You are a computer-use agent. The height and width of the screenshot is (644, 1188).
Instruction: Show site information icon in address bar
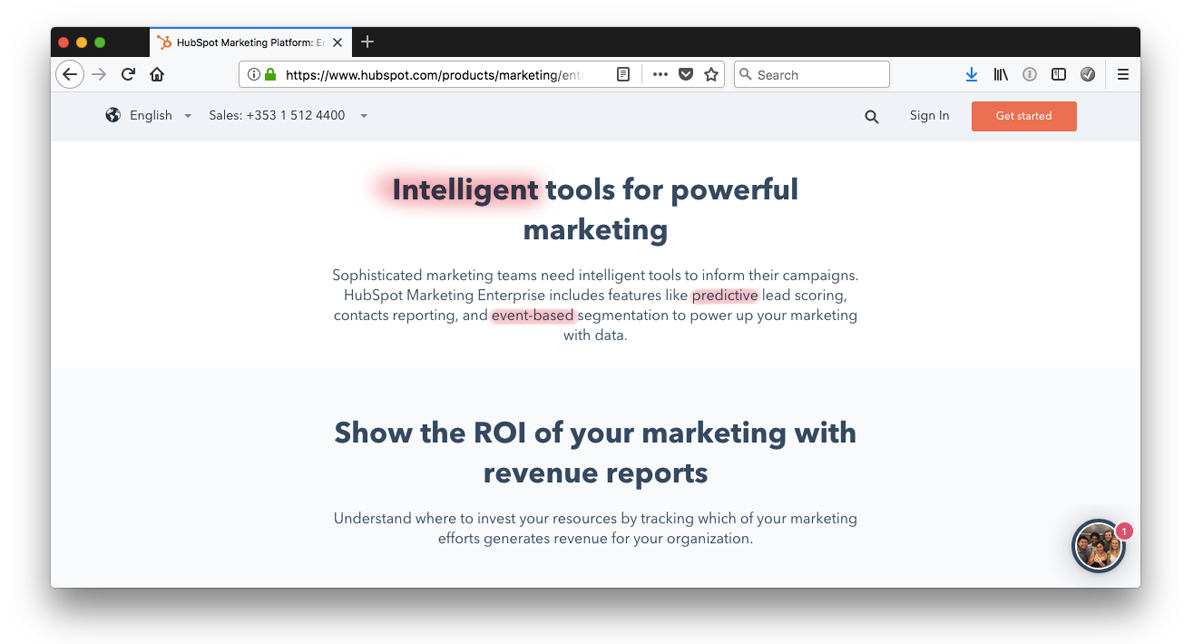click(254, 74)
